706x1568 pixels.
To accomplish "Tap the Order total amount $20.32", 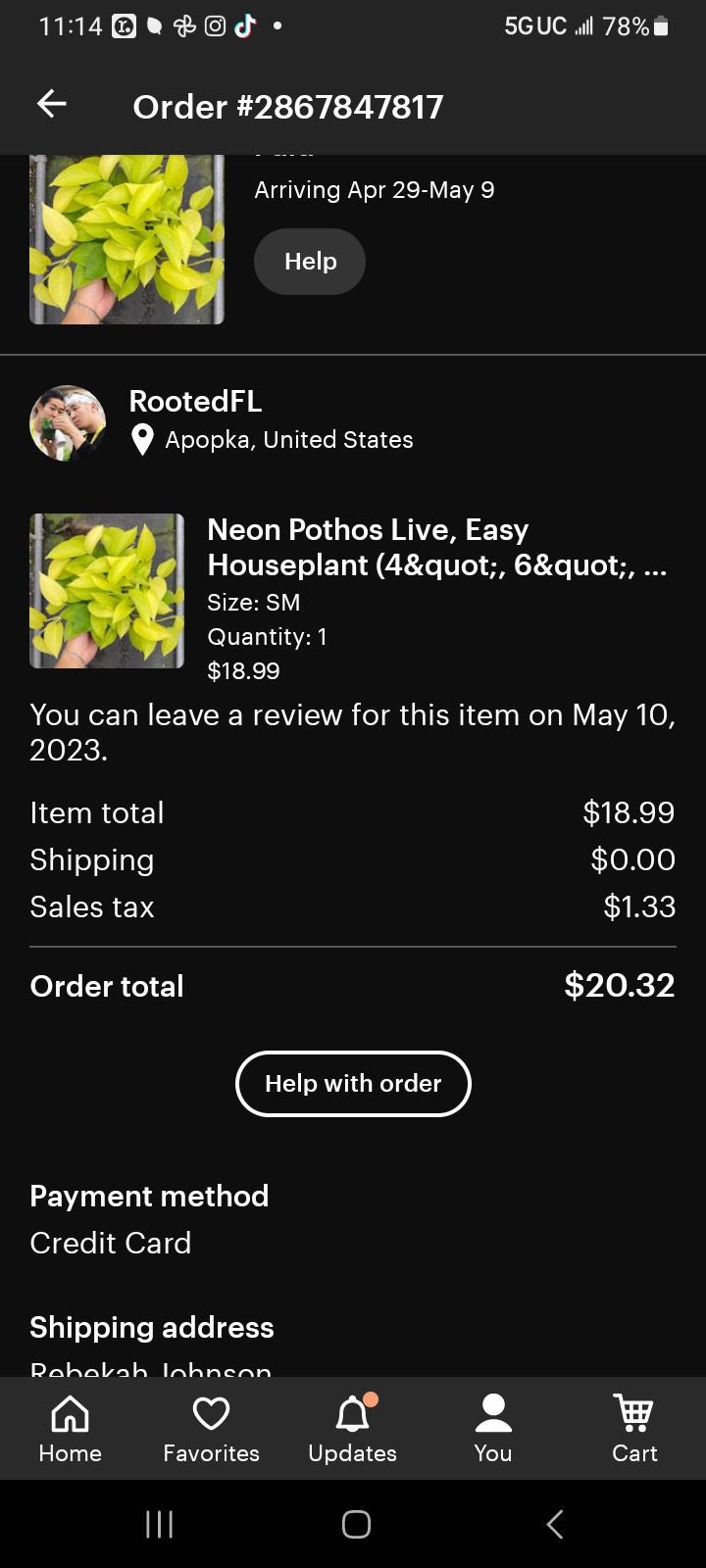I will (619, 985).
